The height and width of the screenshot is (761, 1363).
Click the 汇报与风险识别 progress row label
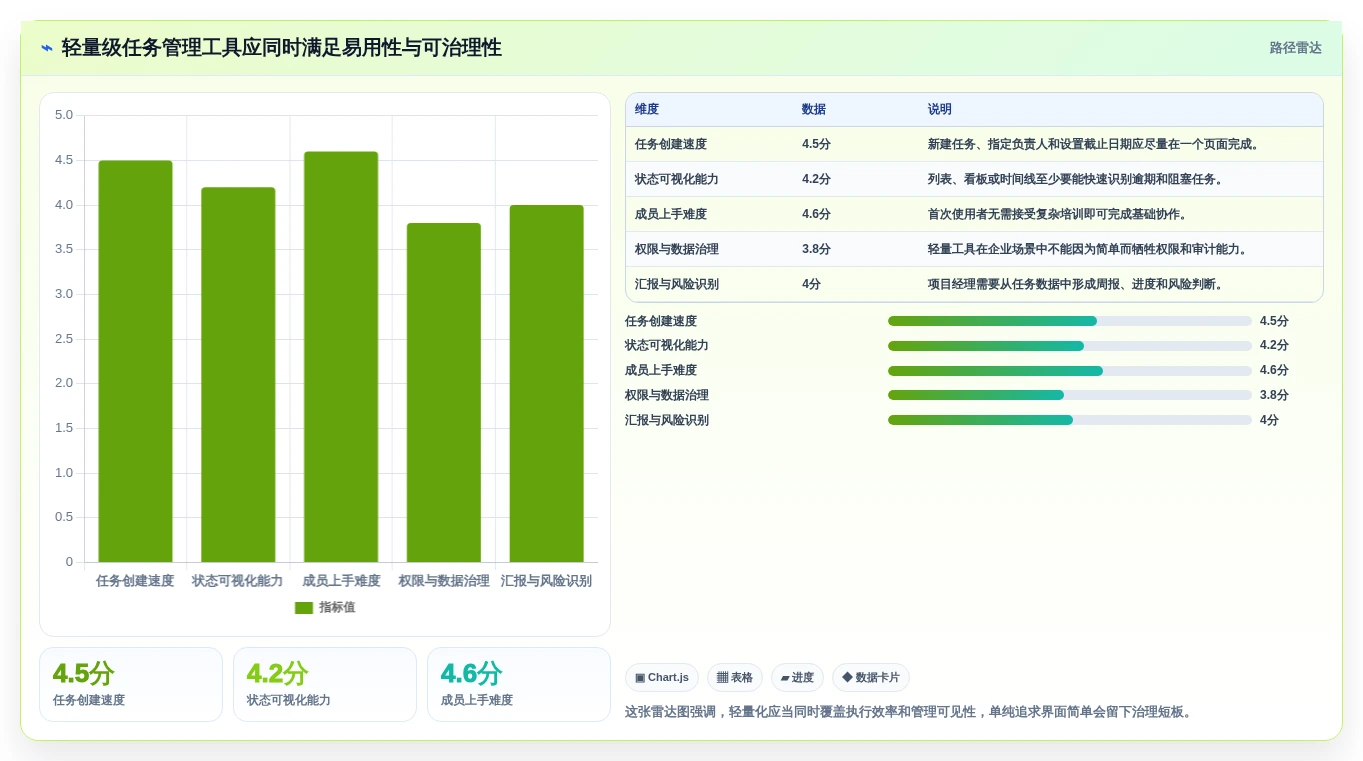[667, 420]
